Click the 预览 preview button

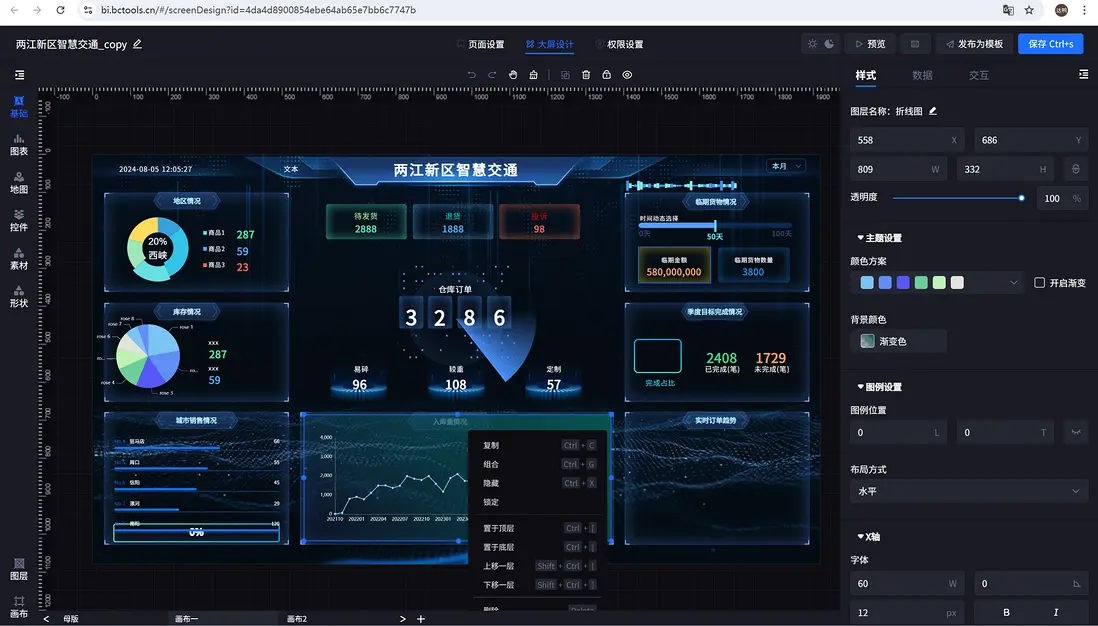tap(870, 43)
